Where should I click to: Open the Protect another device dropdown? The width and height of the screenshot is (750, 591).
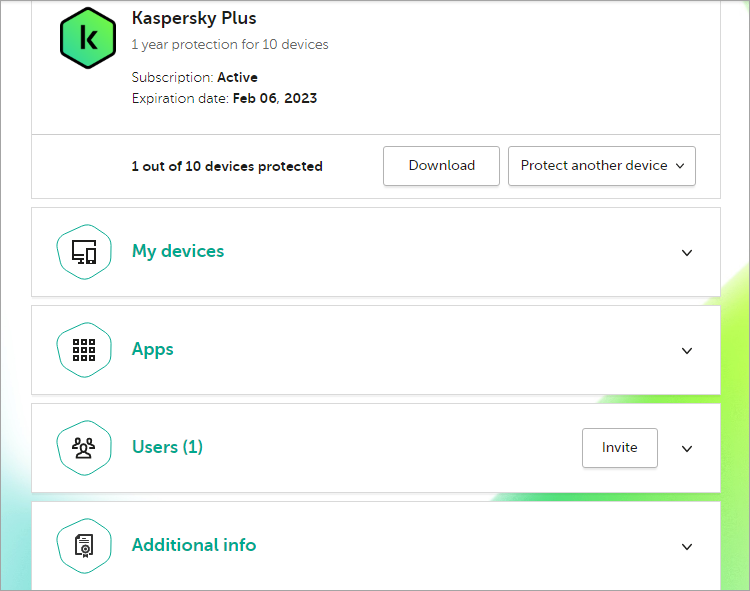click(601, 166)
